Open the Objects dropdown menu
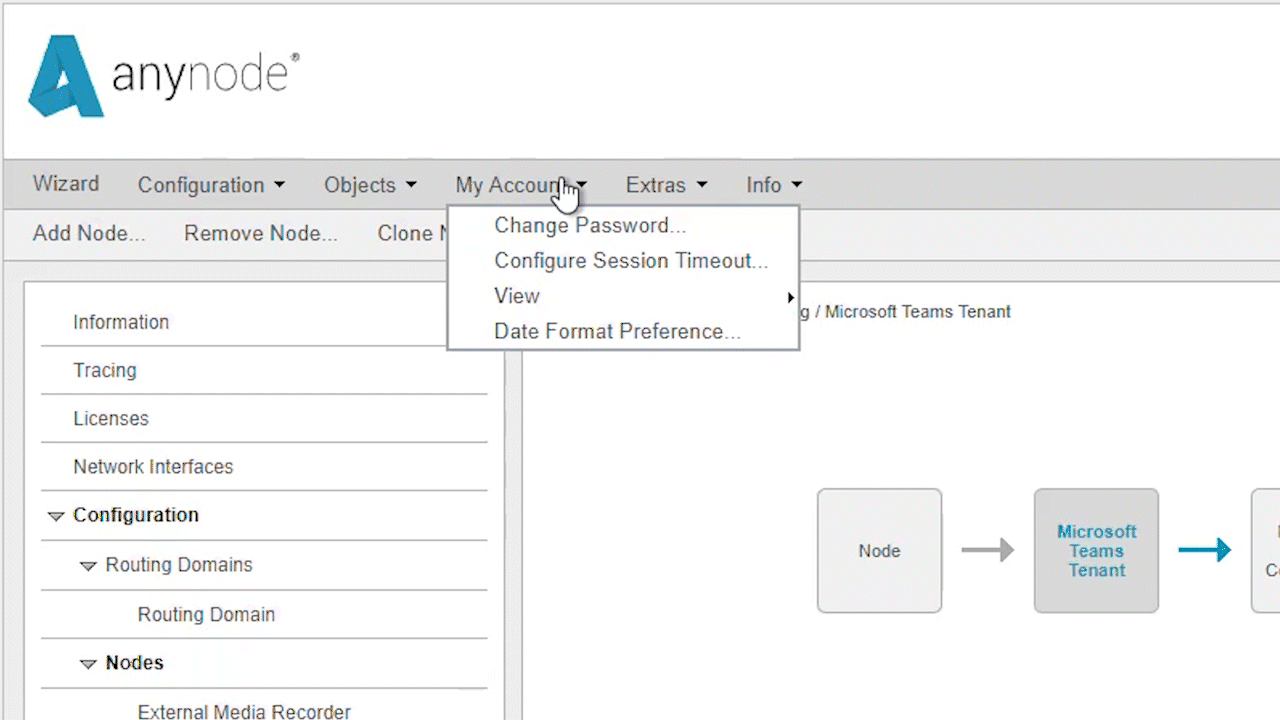The height and width of the screenshot is (720, 1280). (370, 185)
